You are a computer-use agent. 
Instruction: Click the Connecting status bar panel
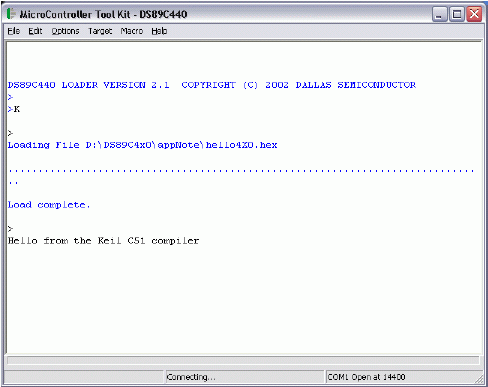(245, 377)
